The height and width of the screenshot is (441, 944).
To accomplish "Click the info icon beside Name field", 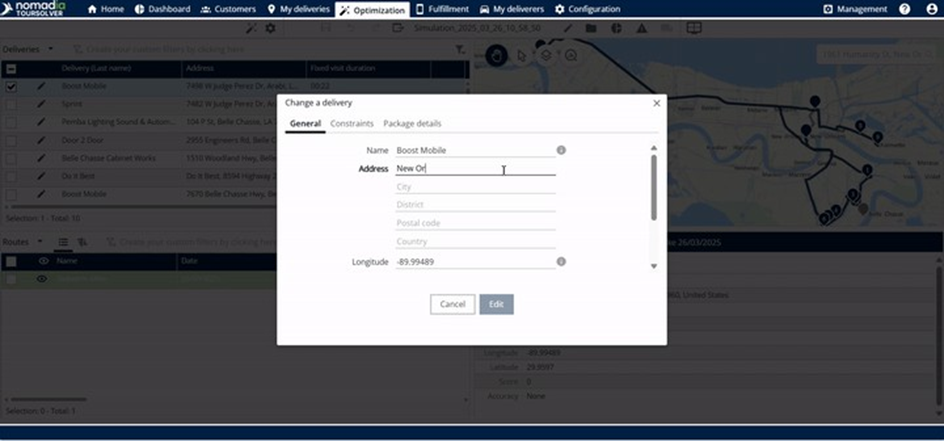I will [561, 150].
